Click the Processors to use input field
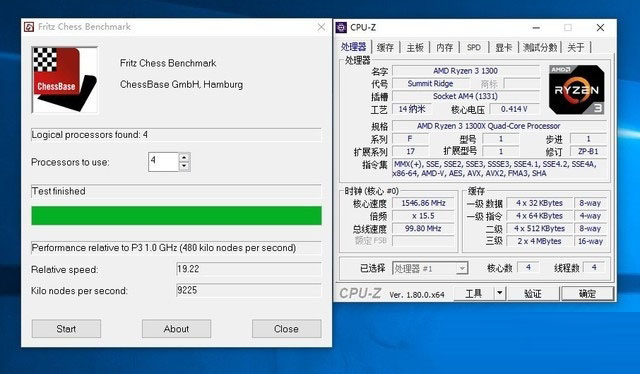Image resolution: width=640 pixels, height=374 pixels. click(x=164, y=162)
